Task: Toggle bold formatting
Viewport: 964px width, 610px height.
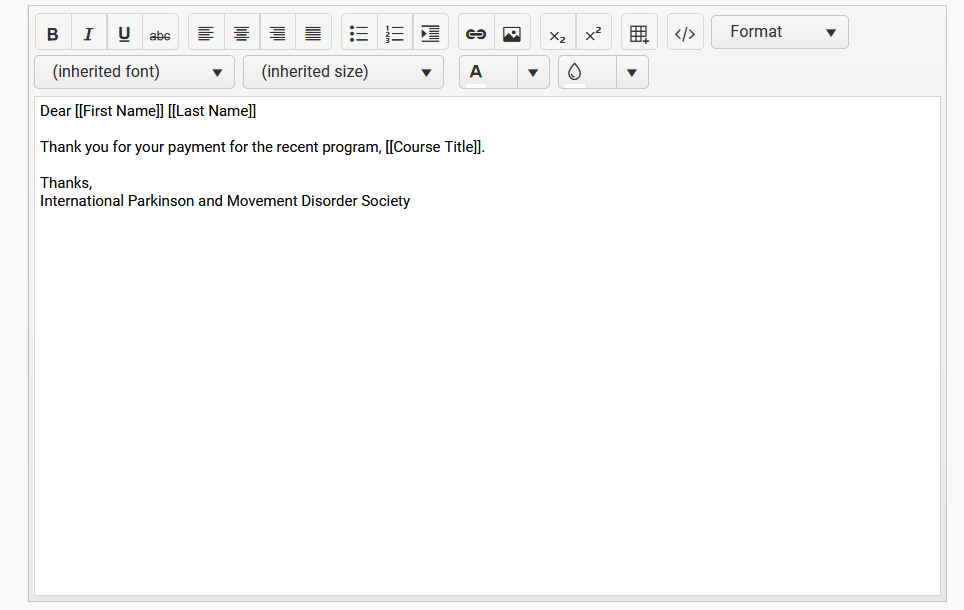Action: point(53,33)
